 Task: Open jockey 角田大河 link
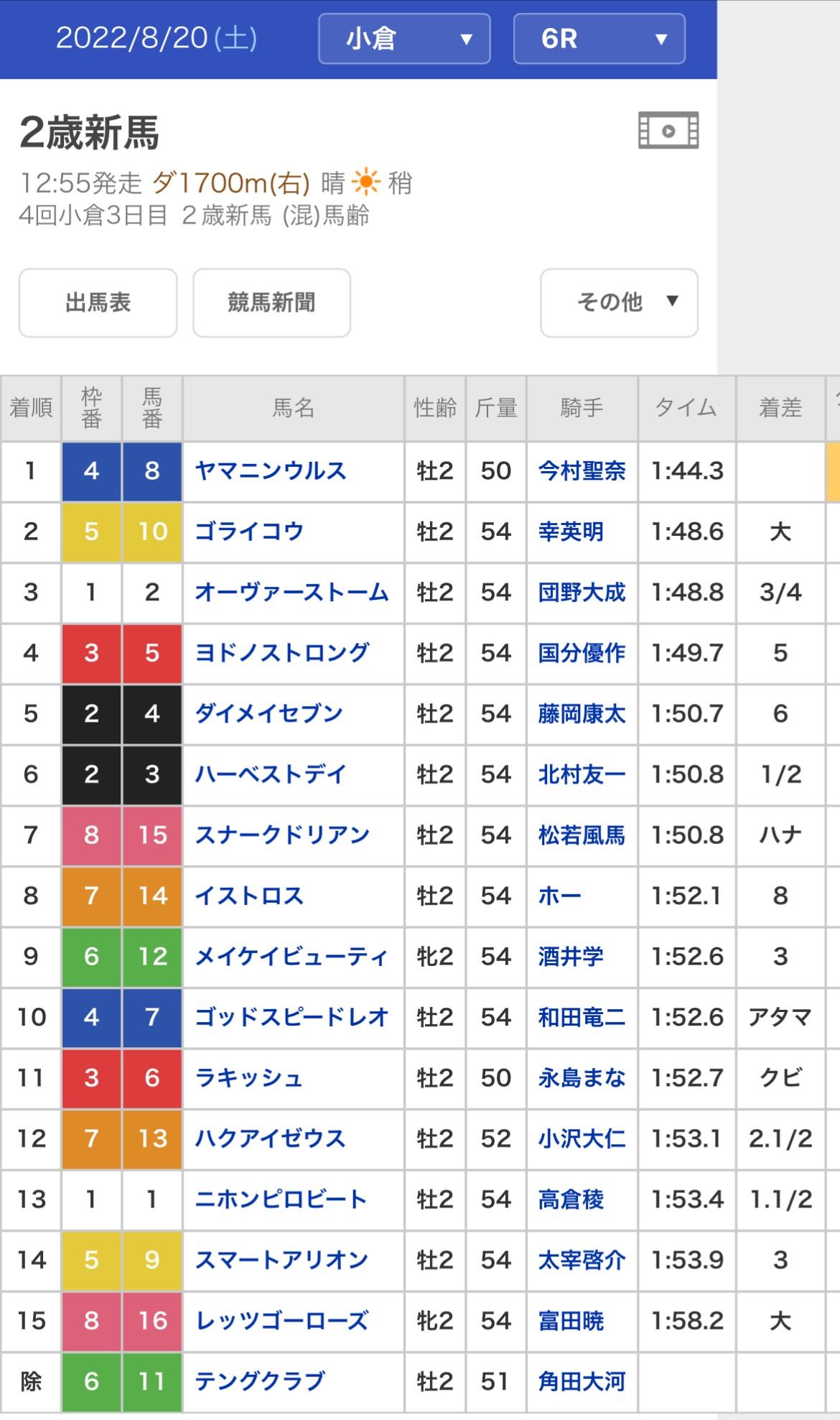[x=582, y=1381]
